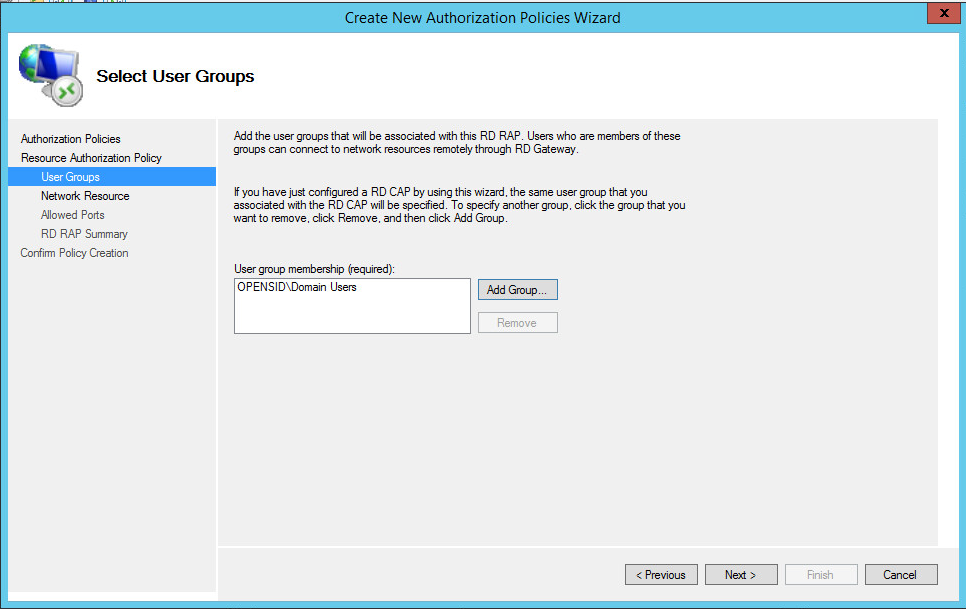Select Confirm Policy Creation step
The image size is (966, 609).
pyautogui.click(x=74, y=253)
